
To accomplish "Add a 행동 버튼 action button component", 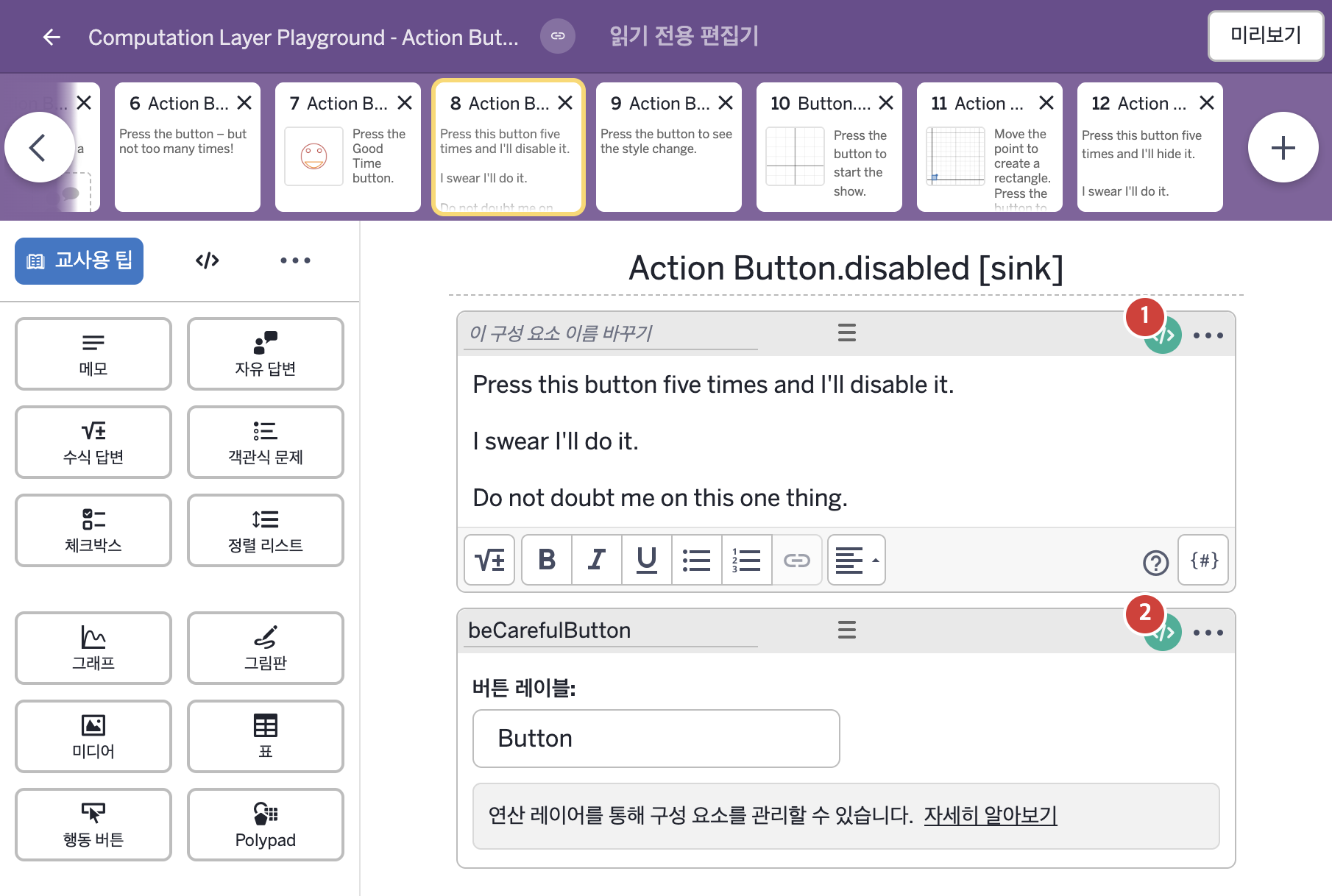I will coord(93,825).
